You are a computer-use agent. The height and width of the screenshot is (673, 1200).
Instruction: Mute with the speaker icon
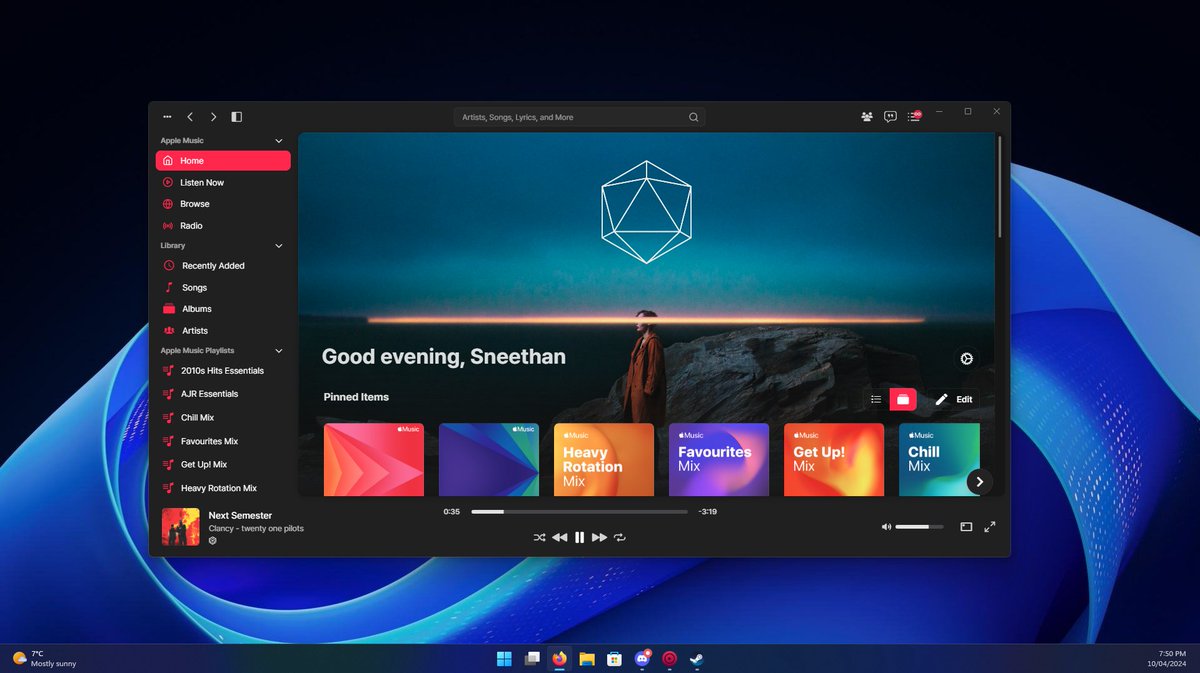pos(886,527)
